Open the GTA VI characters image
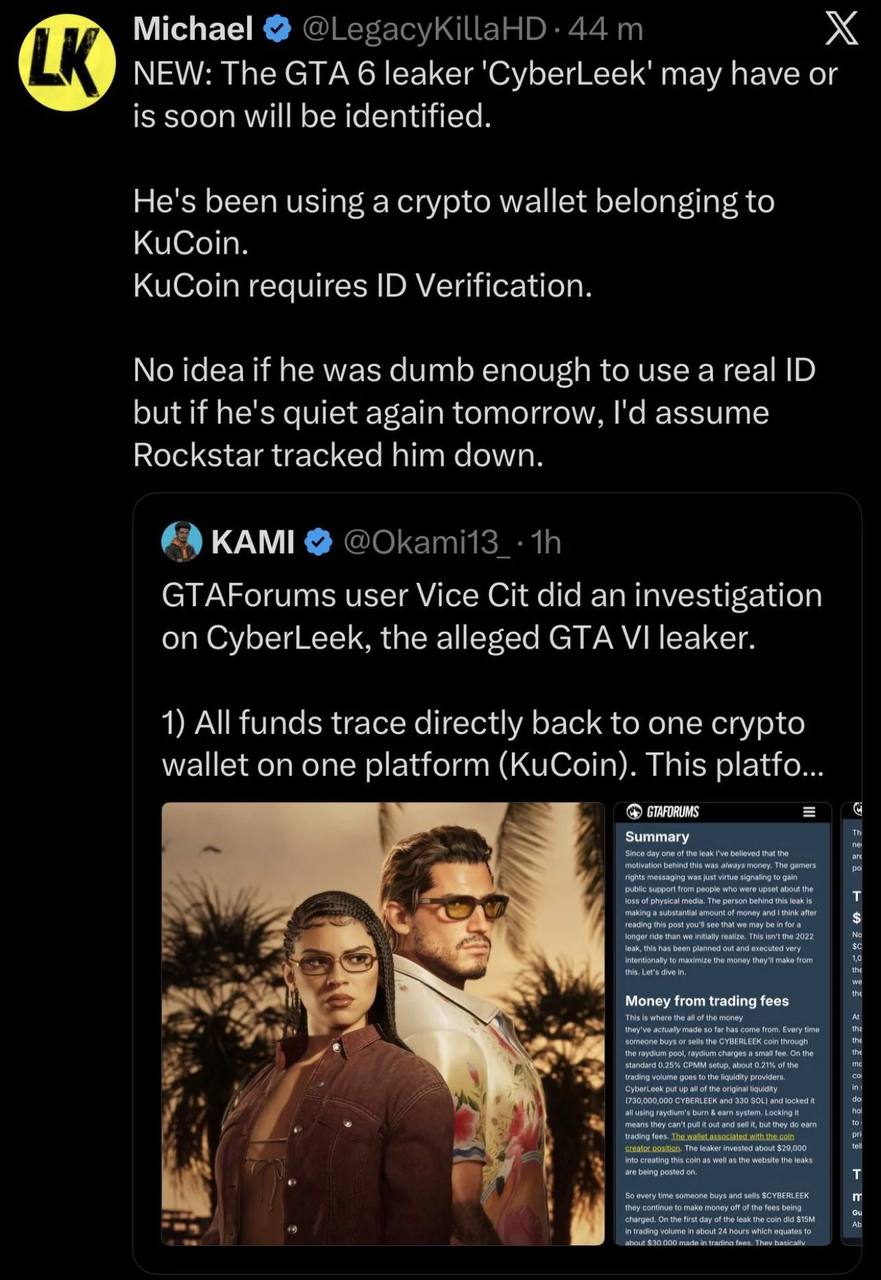 click(383, 1023)
